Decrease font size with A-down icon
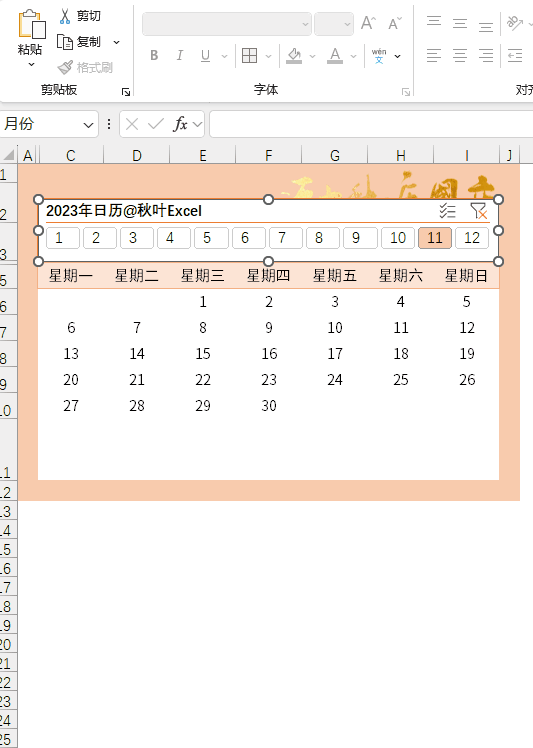This screenshot has height=748, width=533. point(395,23)
